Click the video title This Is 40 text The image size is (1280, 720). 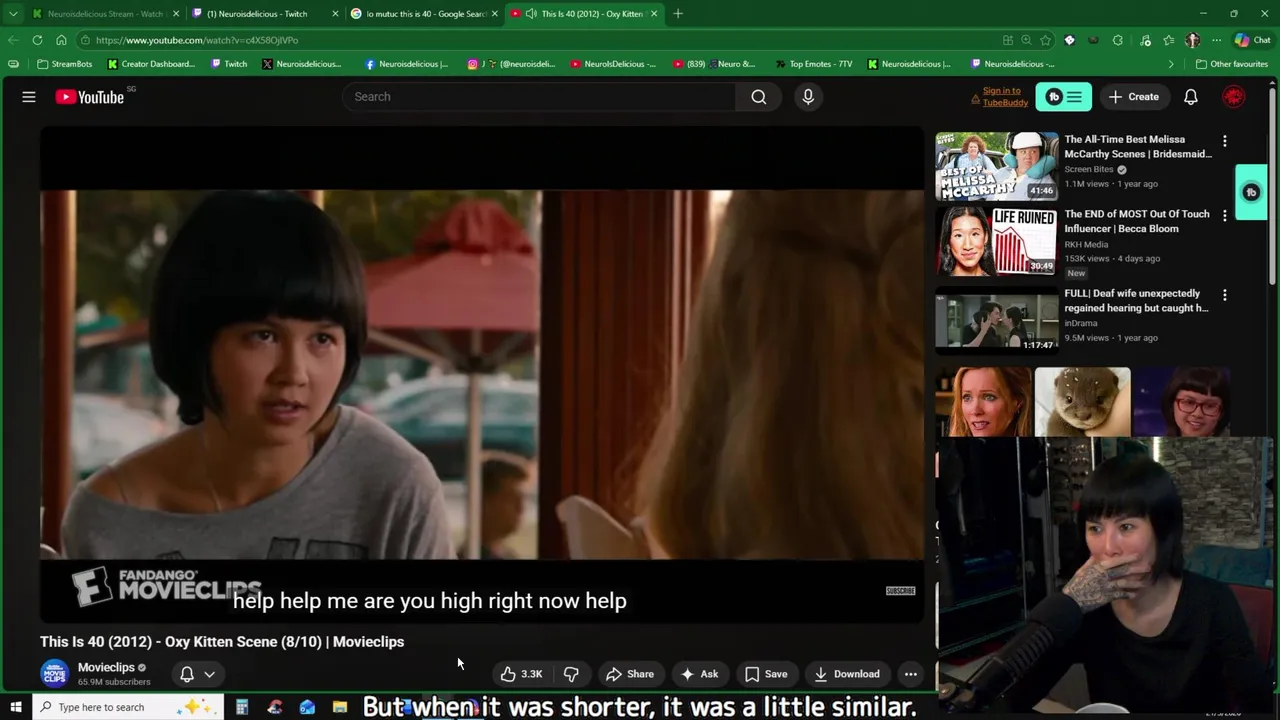222,642
